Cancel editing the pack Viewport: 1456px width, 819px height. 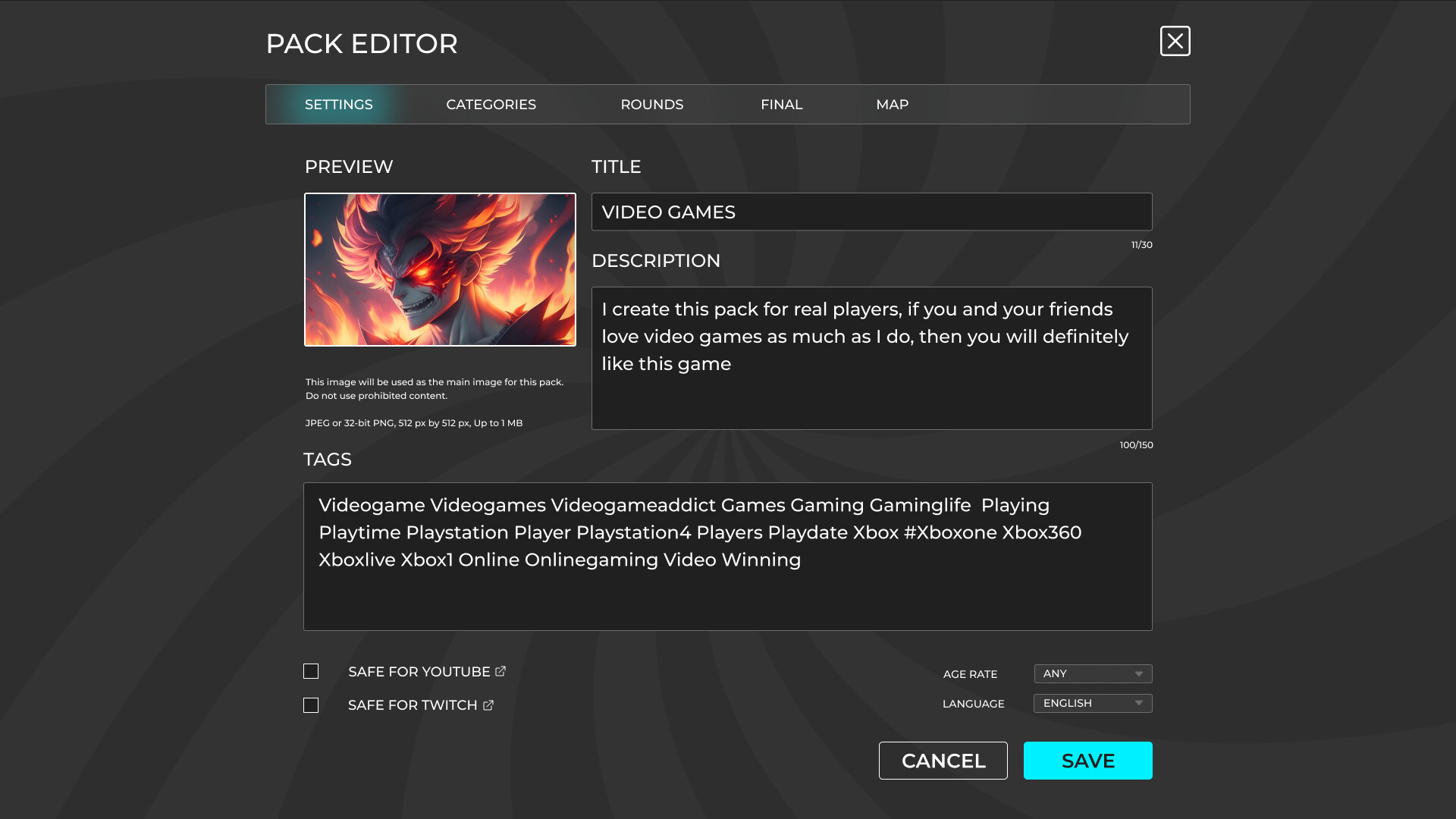(x=943, y=761)
